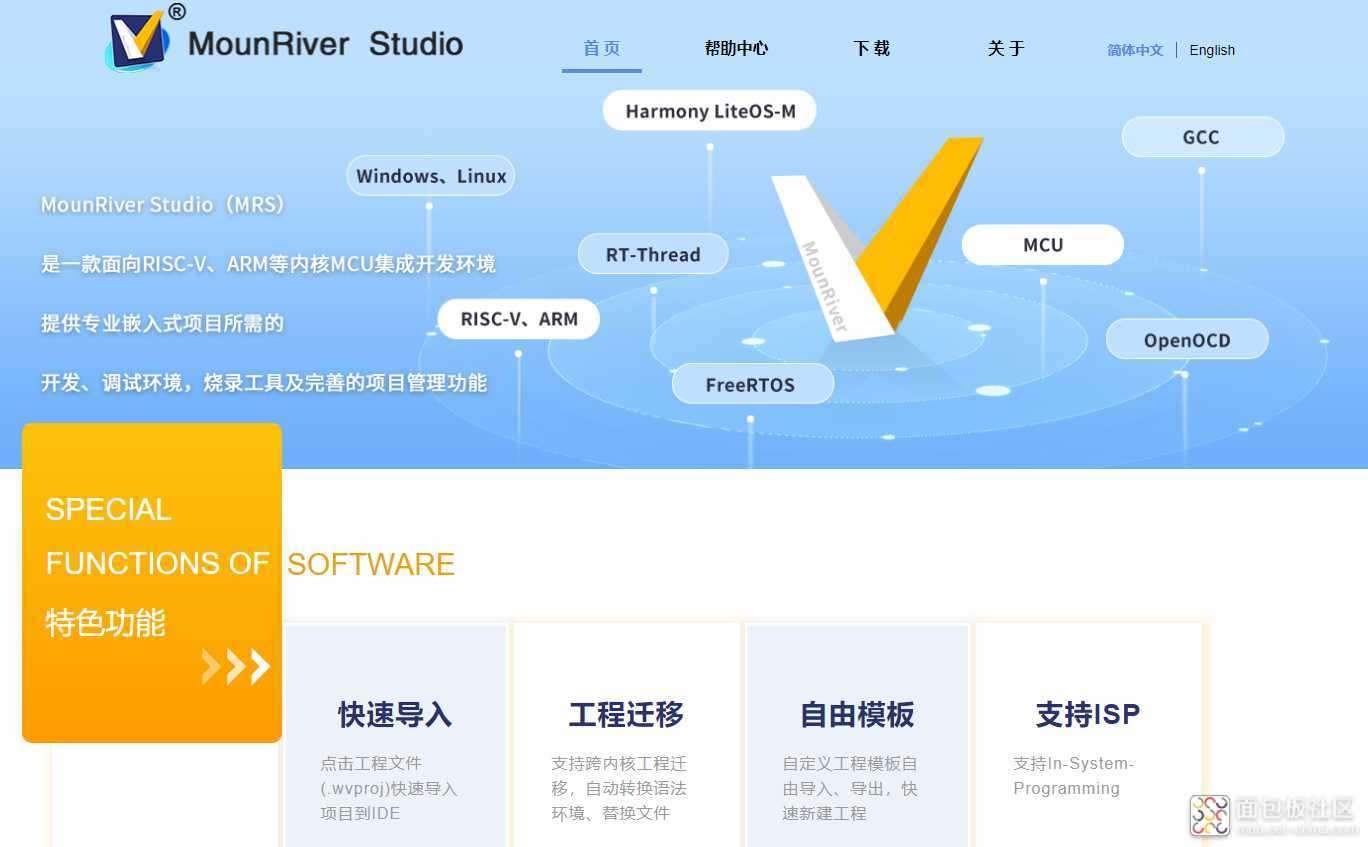Click the FUNCTIONS OF text on orange card
The image size is (1368, 847).
157,563
